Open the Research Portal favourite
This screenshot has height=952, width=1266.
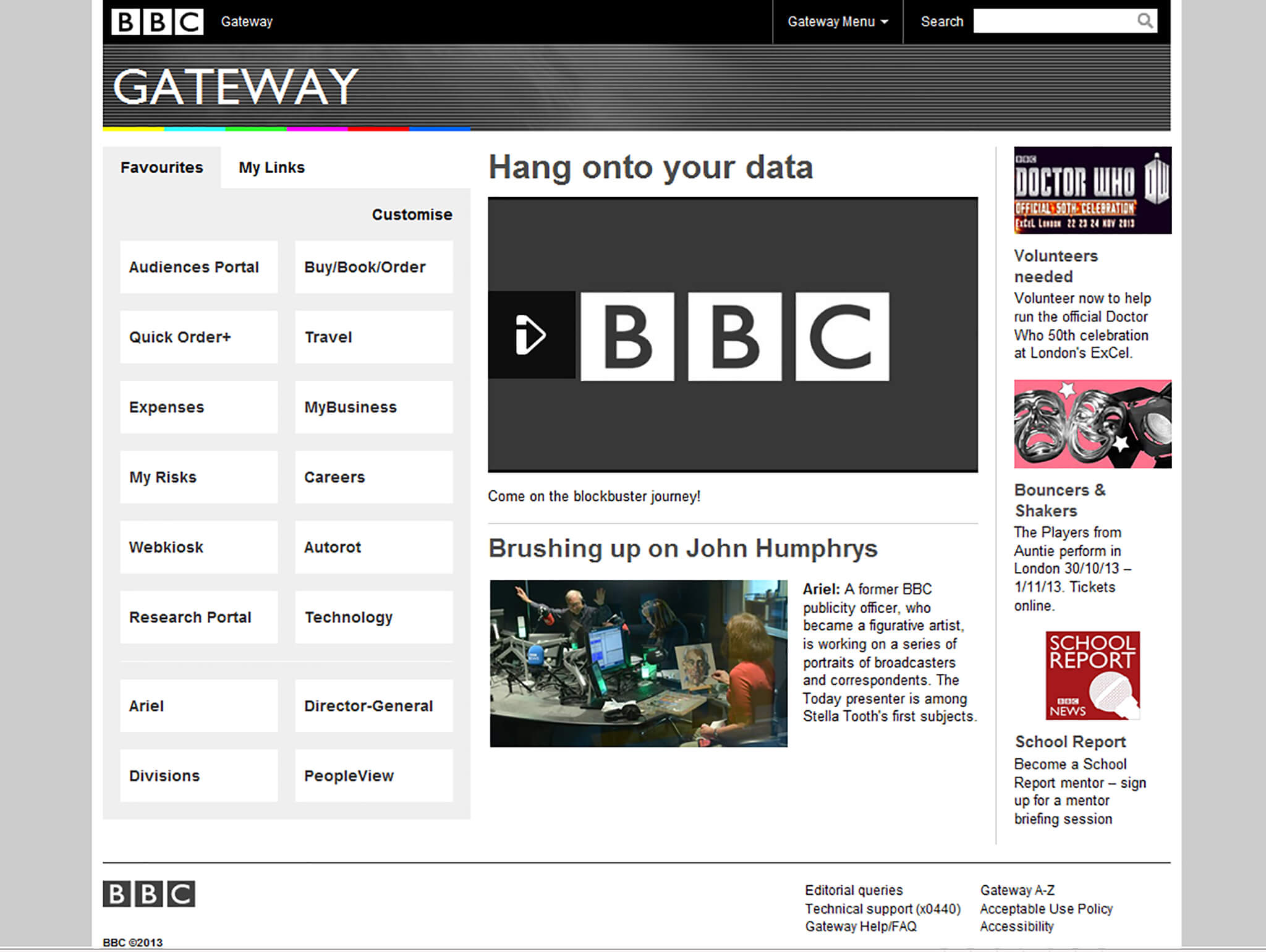pyautogui.click(x=199, y=617)
